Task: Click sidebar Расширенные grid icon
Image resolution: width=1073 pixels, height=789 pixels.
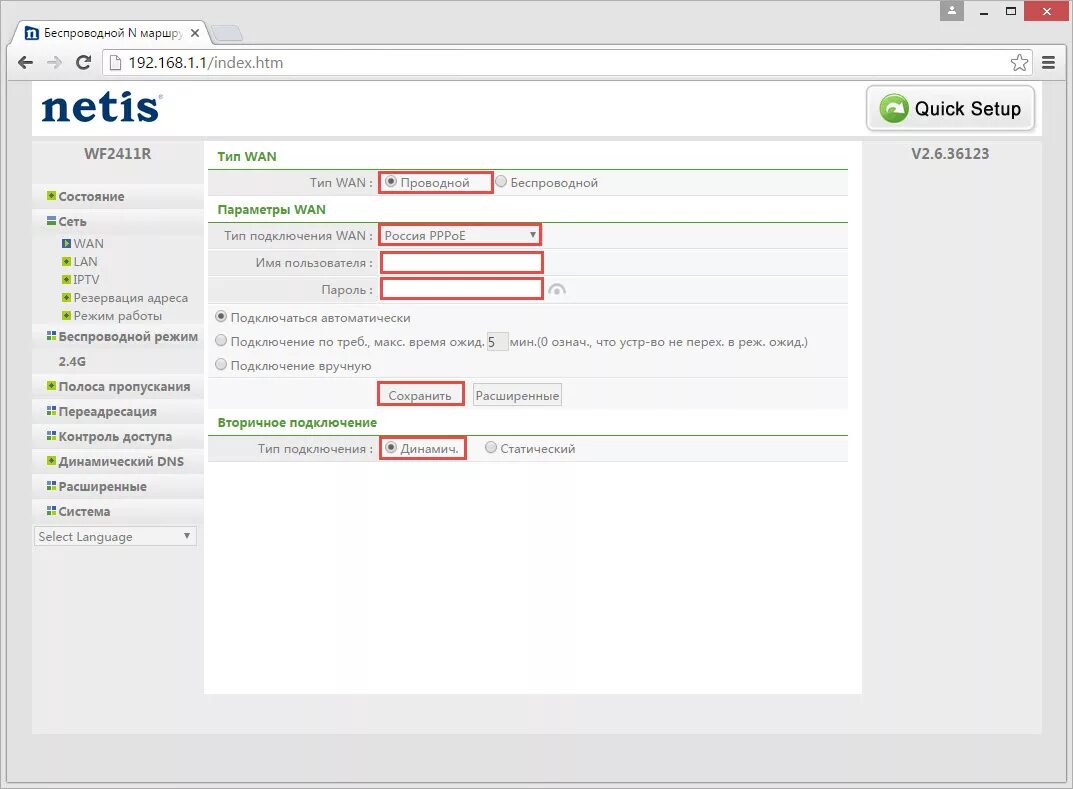Action: click(x=51, y=486)
